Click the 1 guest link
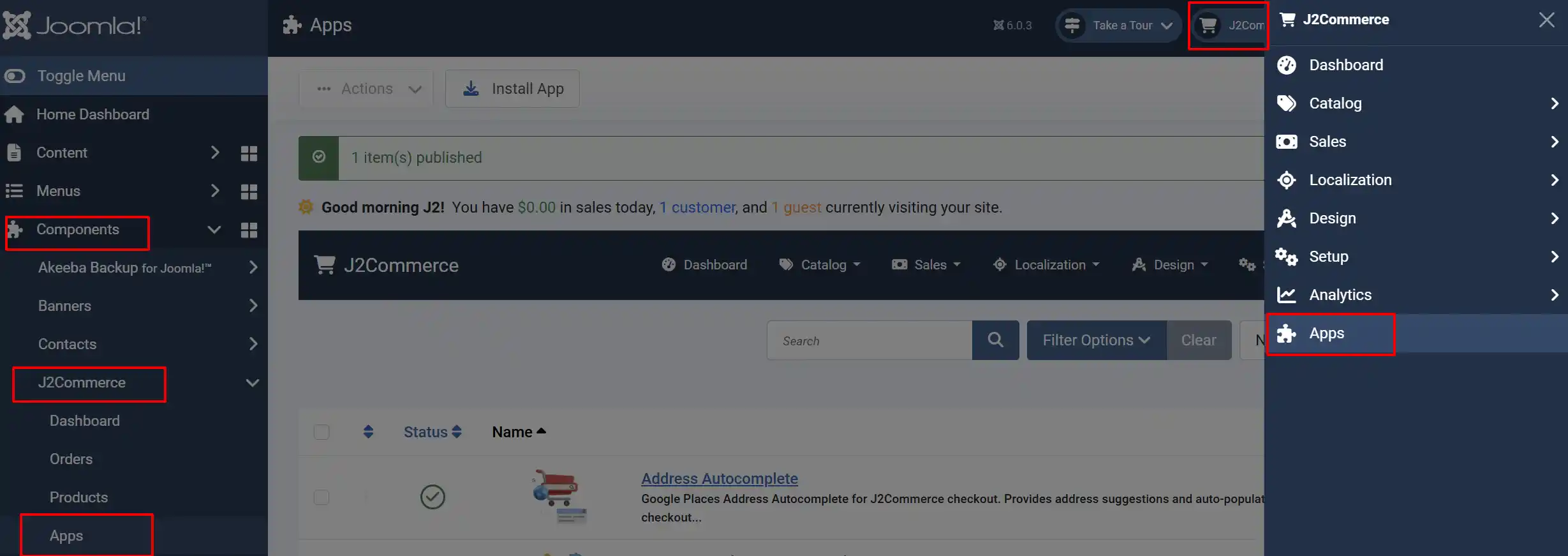The height and width of the screenshot is (556, 1568). point(796,207)
